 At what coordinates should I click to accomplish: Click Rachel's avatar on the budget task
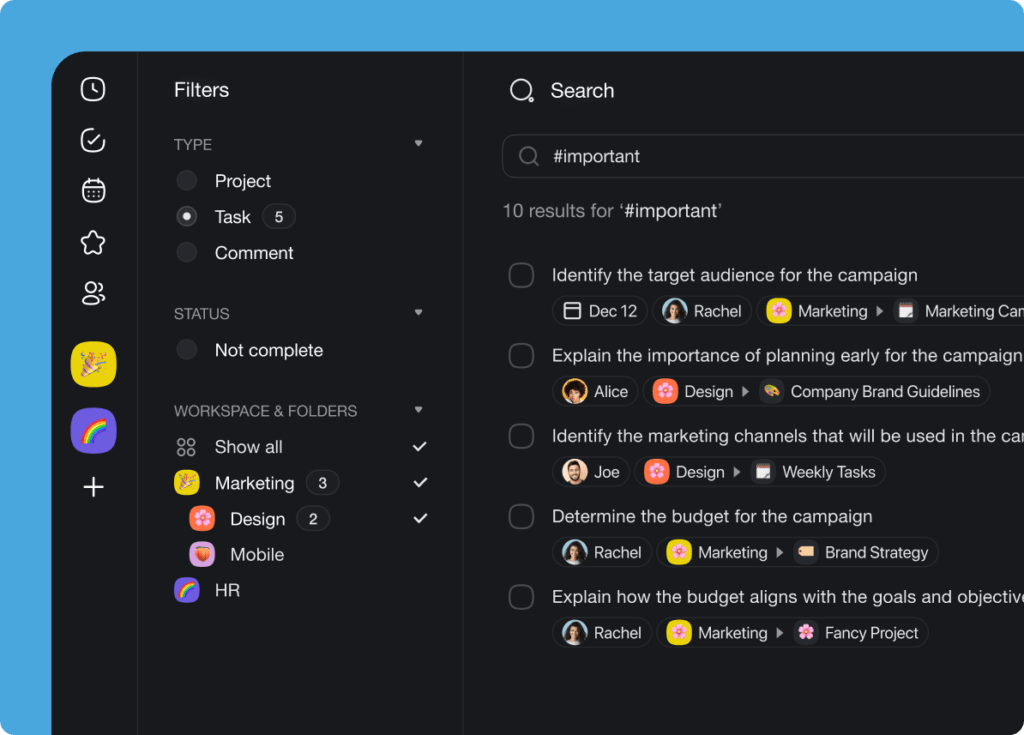(574, 551)
